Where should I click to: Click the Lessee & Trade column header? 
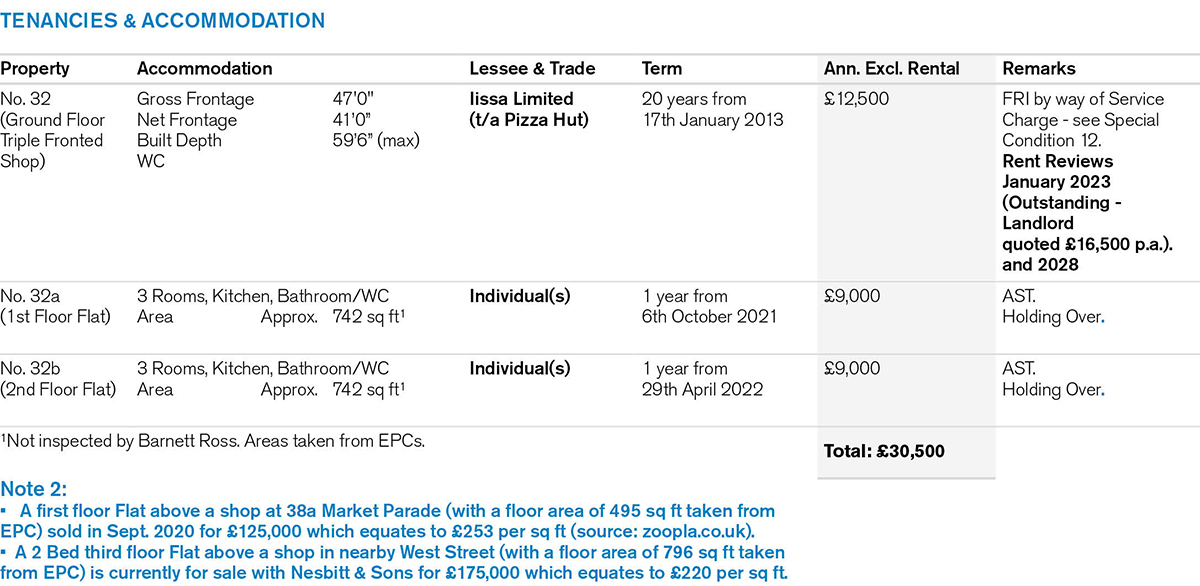532,69
